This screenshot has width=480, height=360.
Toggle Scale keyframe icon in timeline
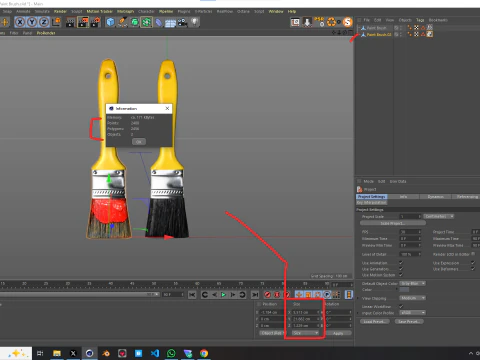click(308, 295)
